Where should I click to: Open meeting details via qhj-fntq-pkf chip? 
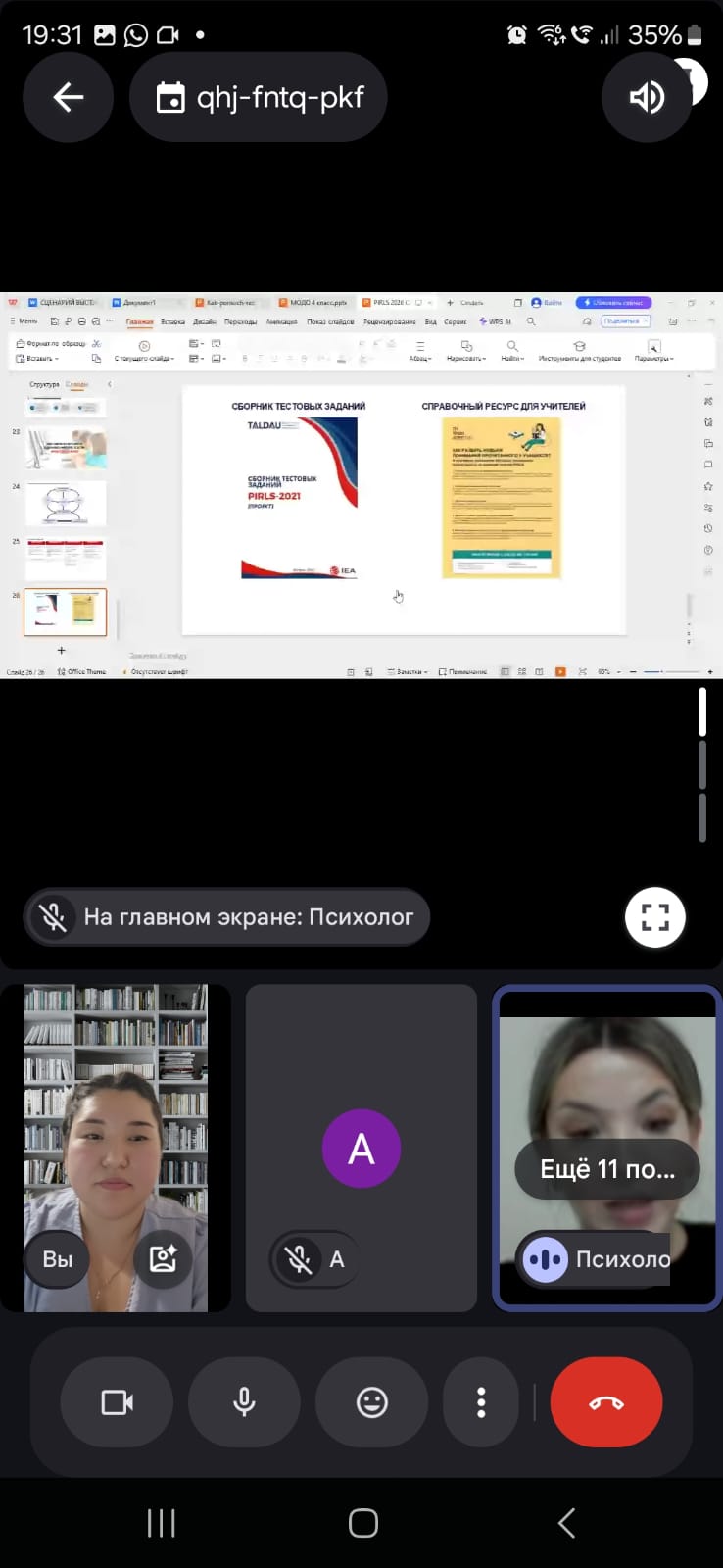click(259, 97)
